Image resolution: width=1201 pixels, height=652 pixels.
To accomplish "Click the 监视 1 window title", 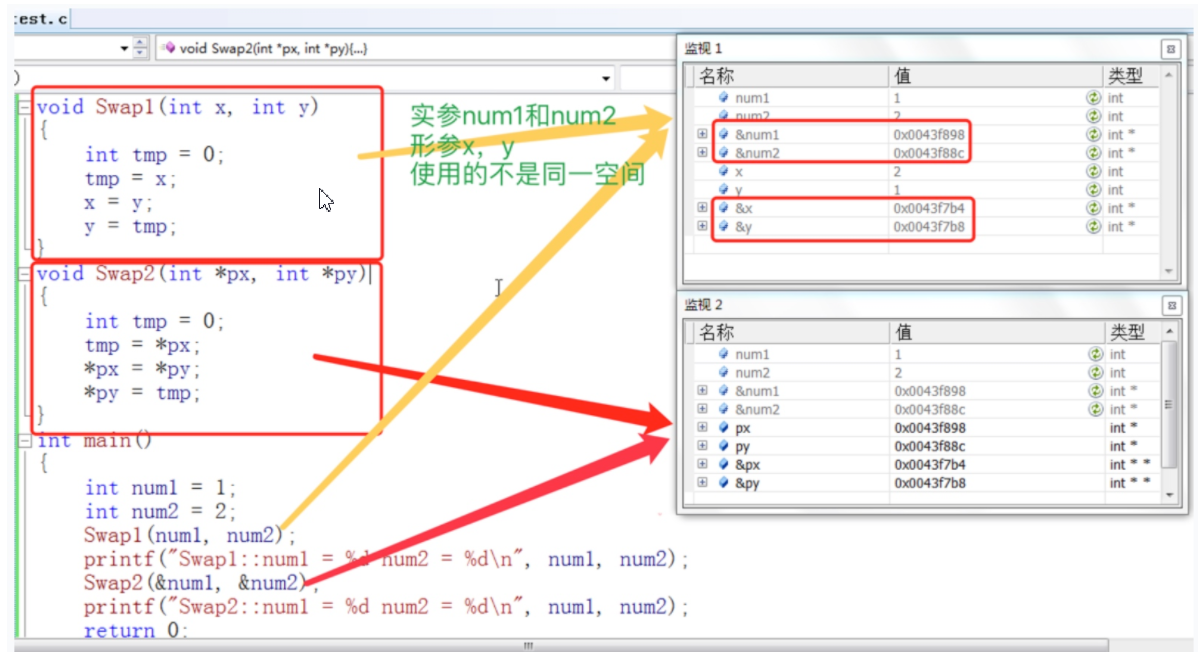I will pos(703,49).
